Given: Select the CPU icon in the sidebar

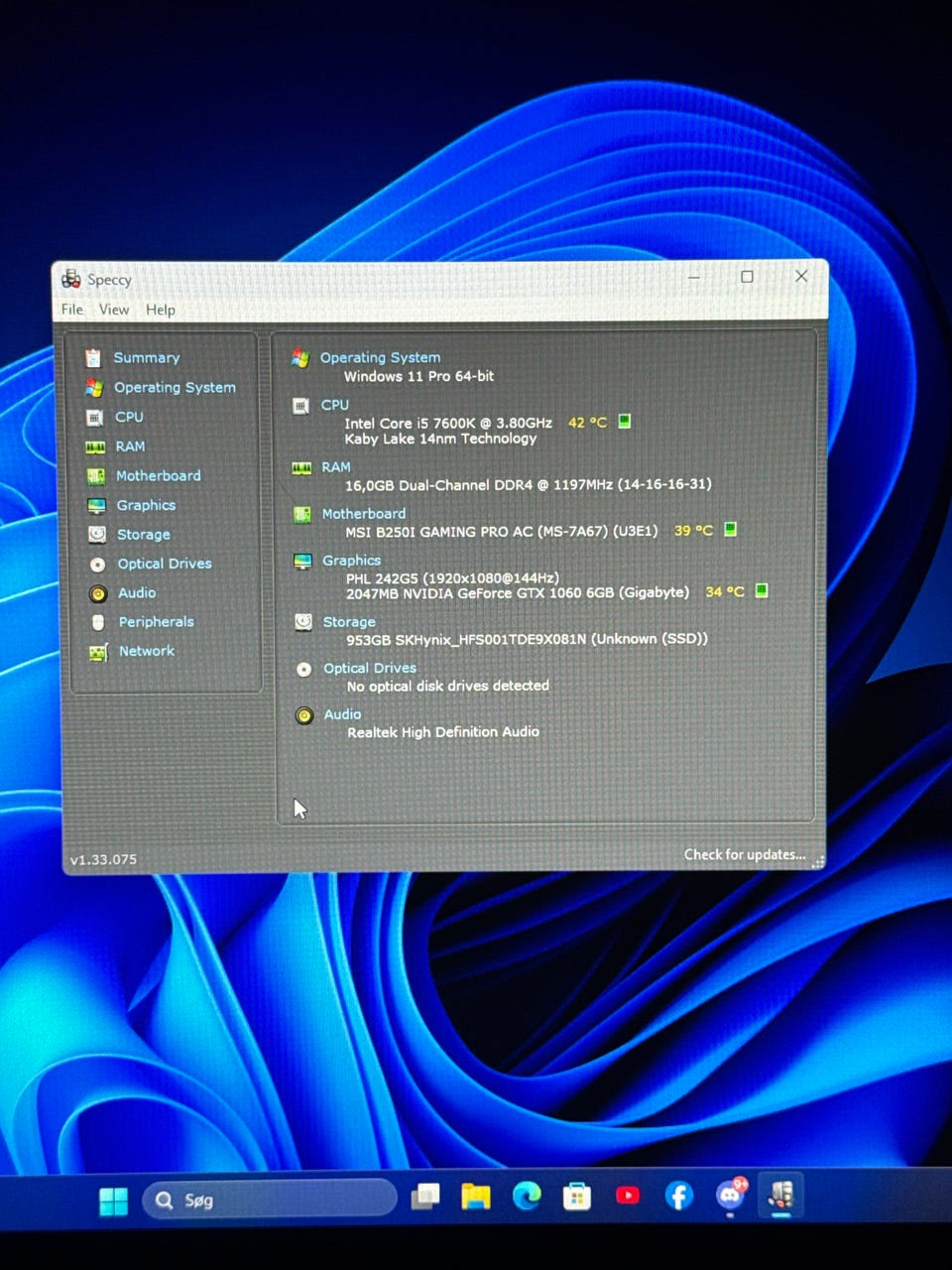Looking at the screenshot, I should click(94, 418).
